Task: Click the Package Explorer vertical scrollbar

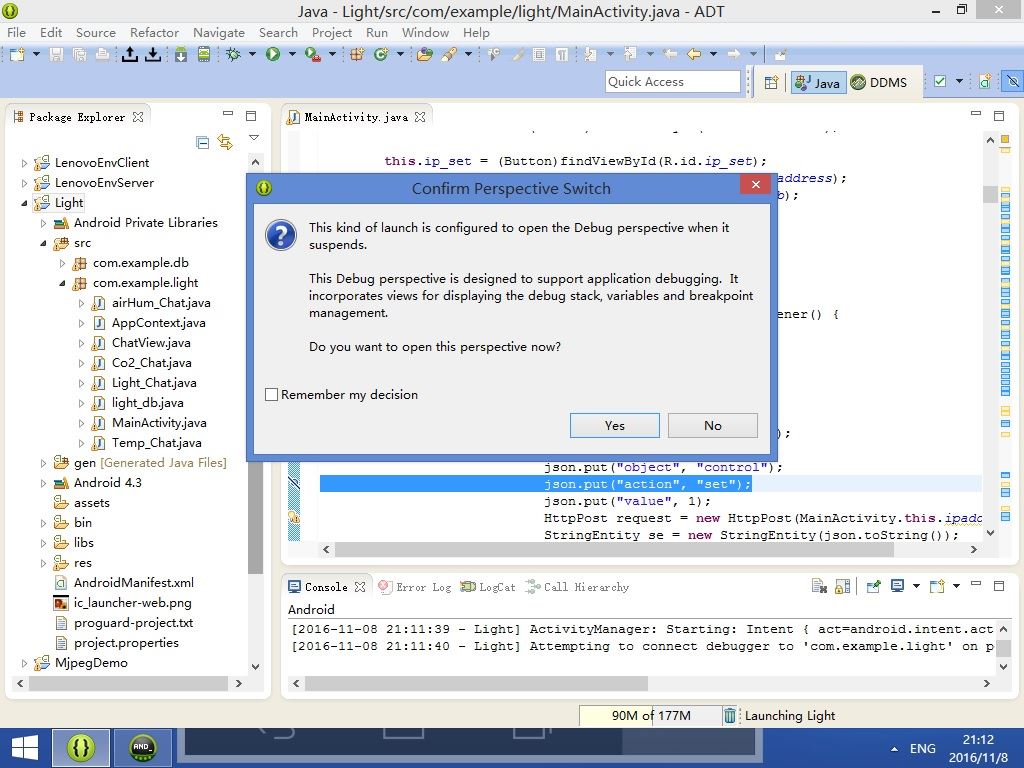Action: [255, 414]
